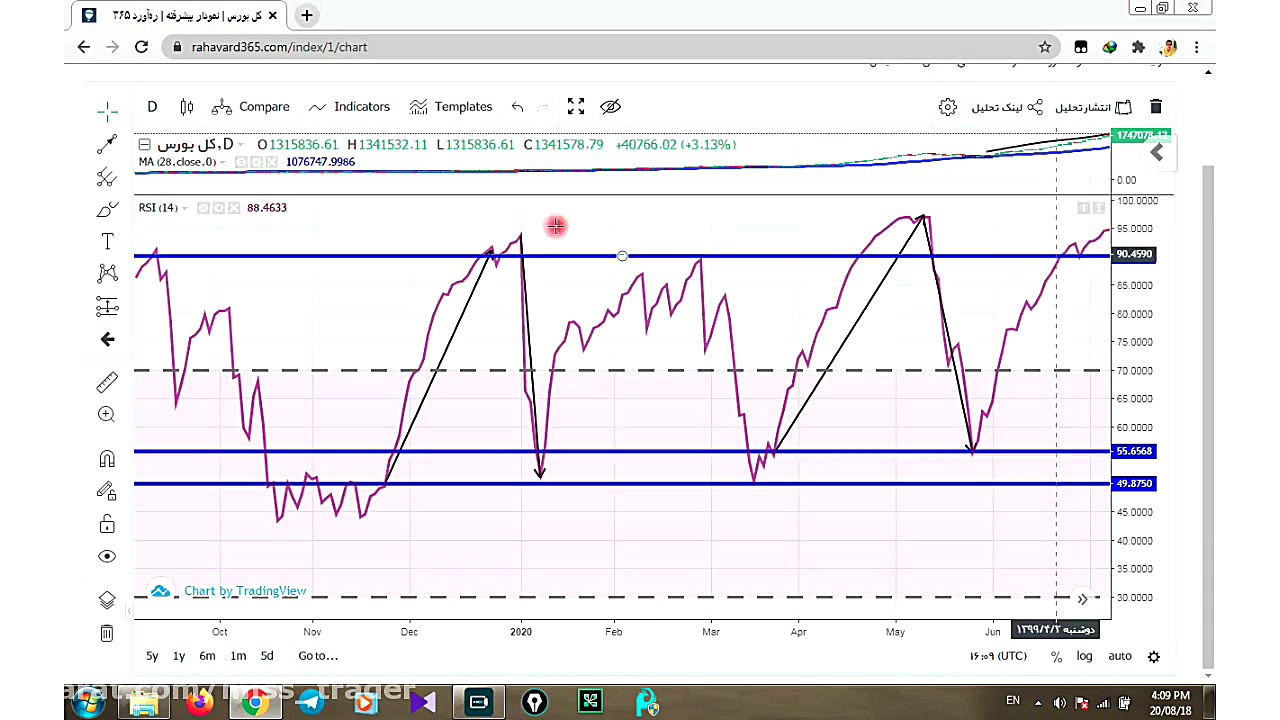Choose the brush shape drawing tool
This screenshot has height=720, width=1280.
click(x=107, y=209)
